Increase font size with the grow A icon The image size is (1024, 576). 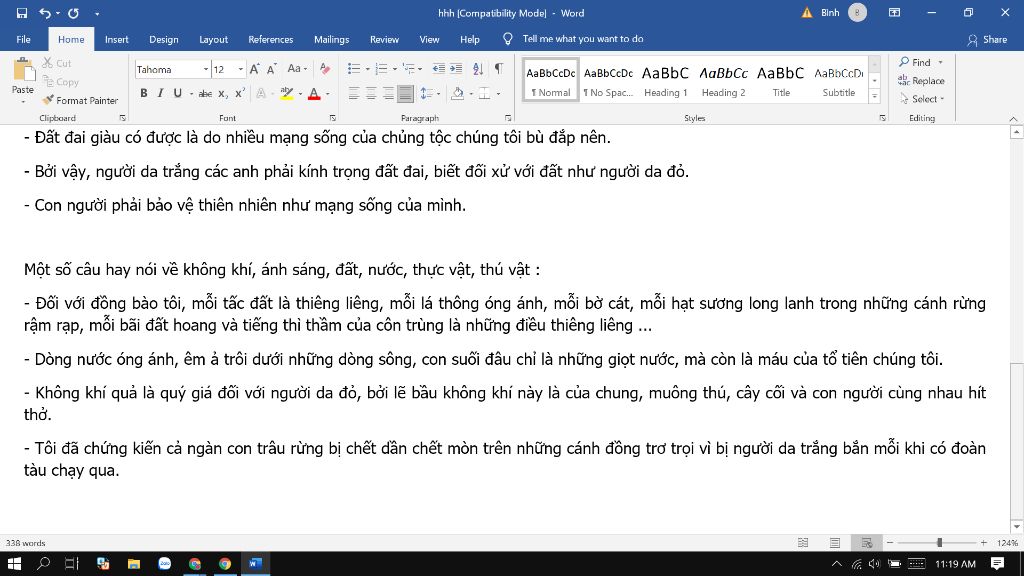coord(255,69)
